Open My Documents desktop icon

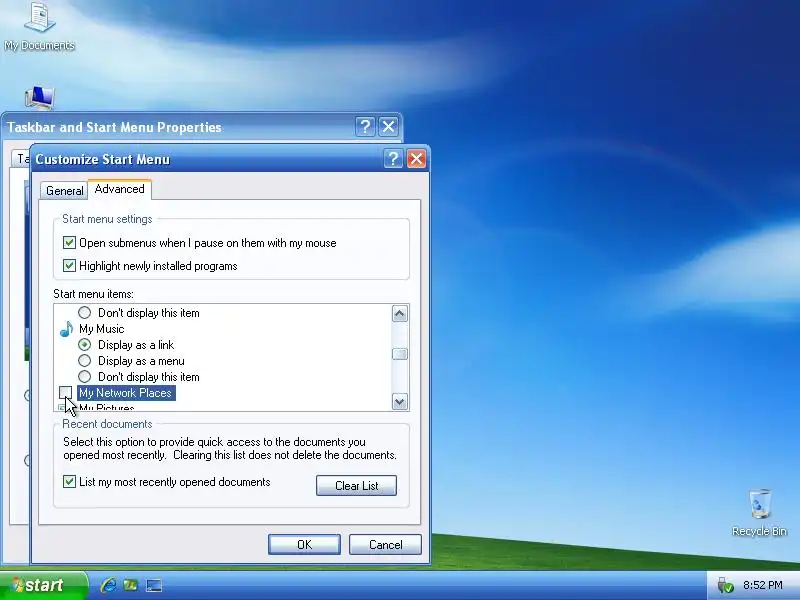click(39, 26)
